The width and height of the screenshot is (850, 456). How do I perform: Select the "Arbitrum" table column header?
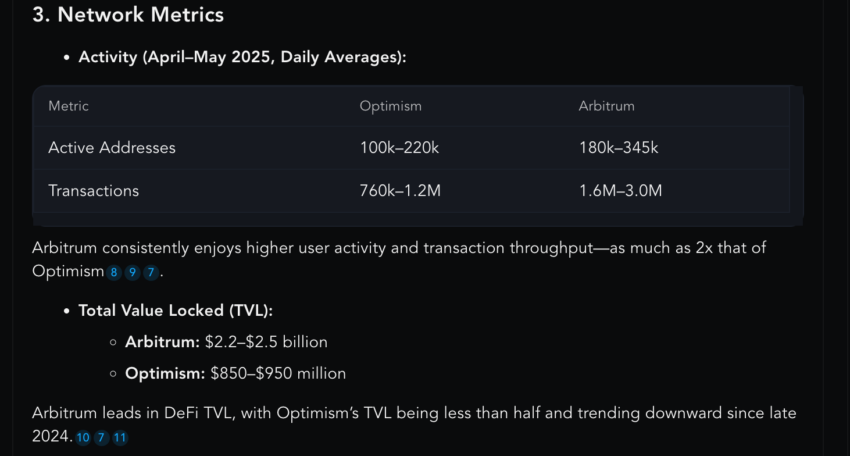(606, 106)
